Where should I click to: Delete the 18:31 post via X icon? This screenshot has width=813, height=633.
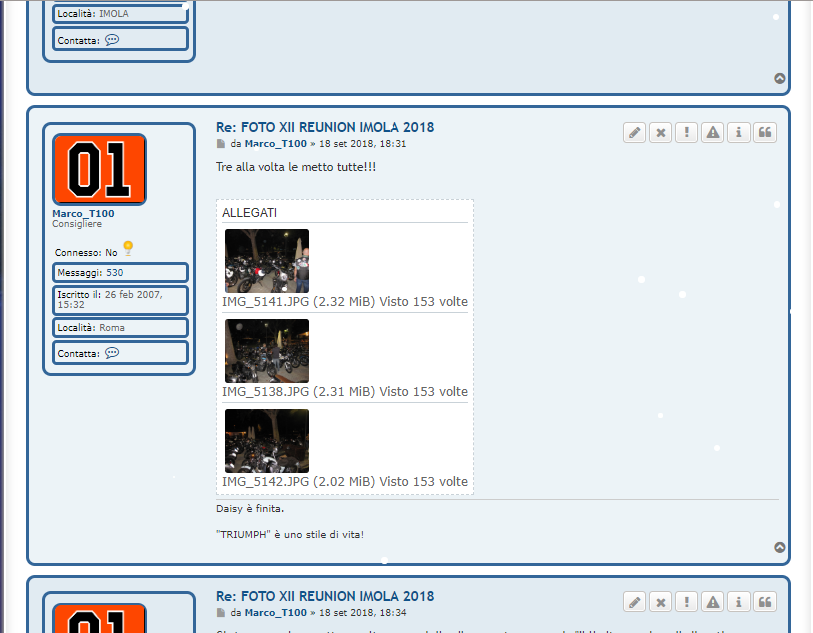(x=661, y=133)
